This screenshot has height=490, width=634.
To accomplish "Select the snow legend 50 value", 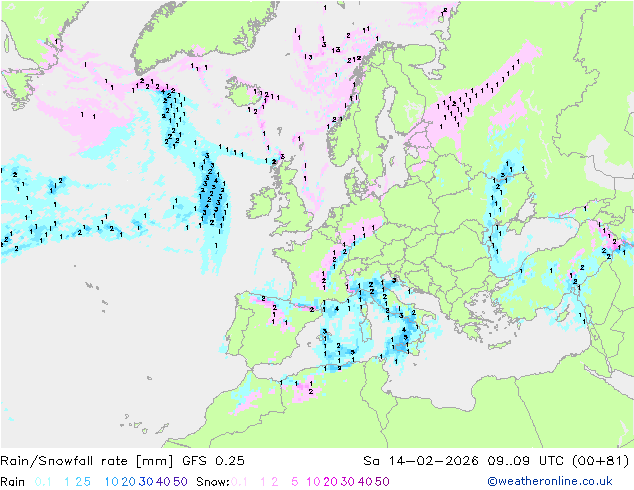I will point(383,482).
